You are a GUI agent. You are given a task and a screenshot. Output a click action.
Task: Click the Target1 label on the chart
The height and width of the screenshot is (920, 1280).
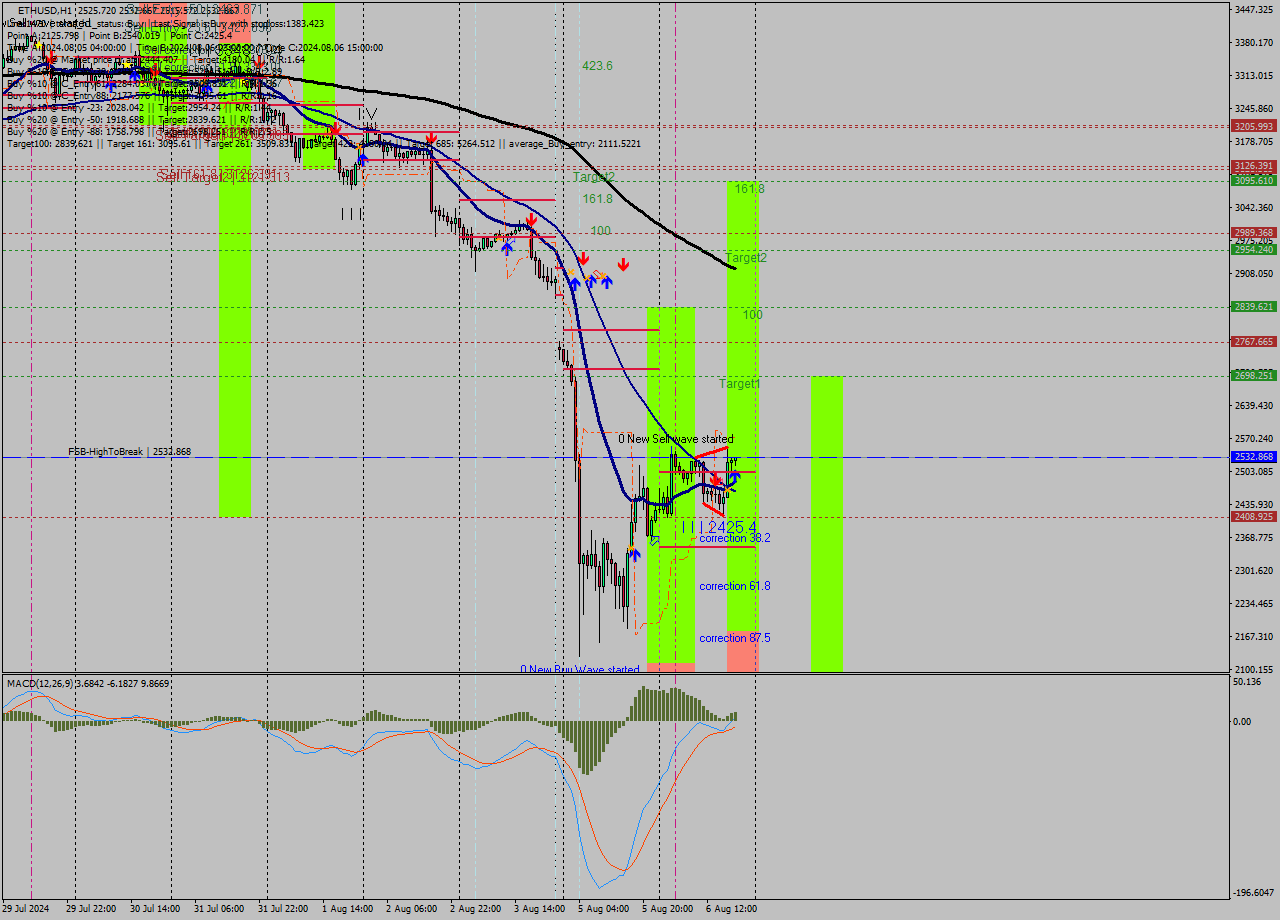(x=740, y=384)
